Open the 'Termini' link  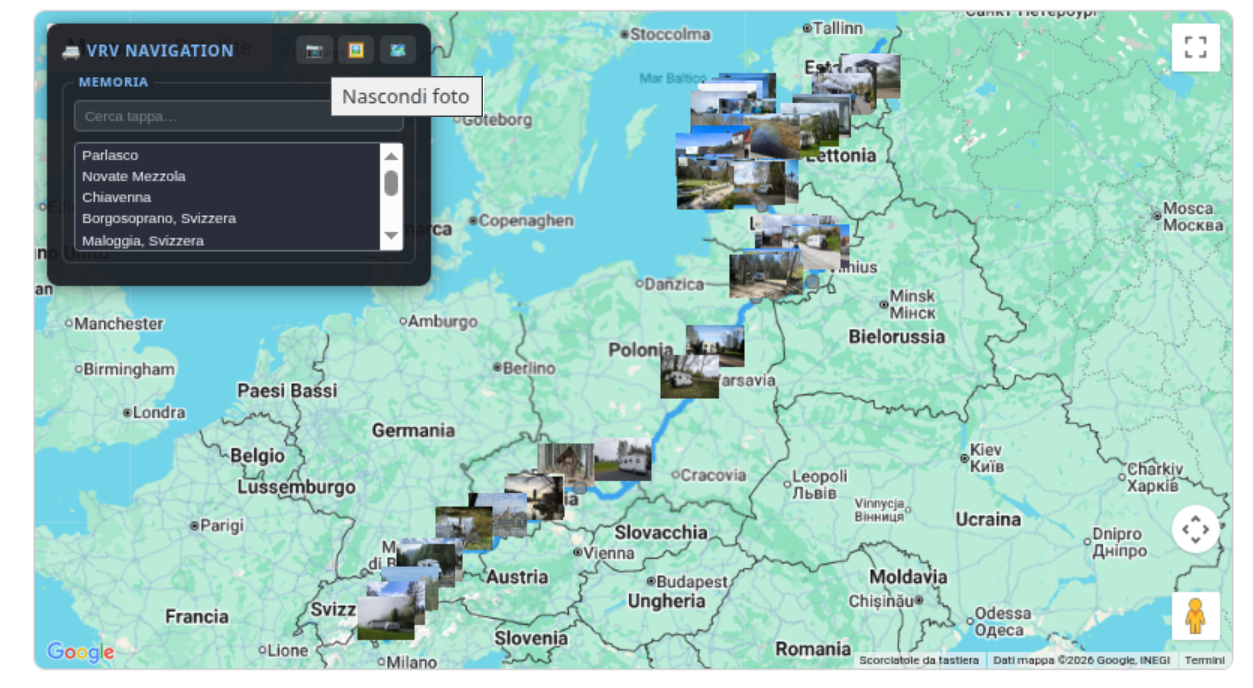(1205, 660)
